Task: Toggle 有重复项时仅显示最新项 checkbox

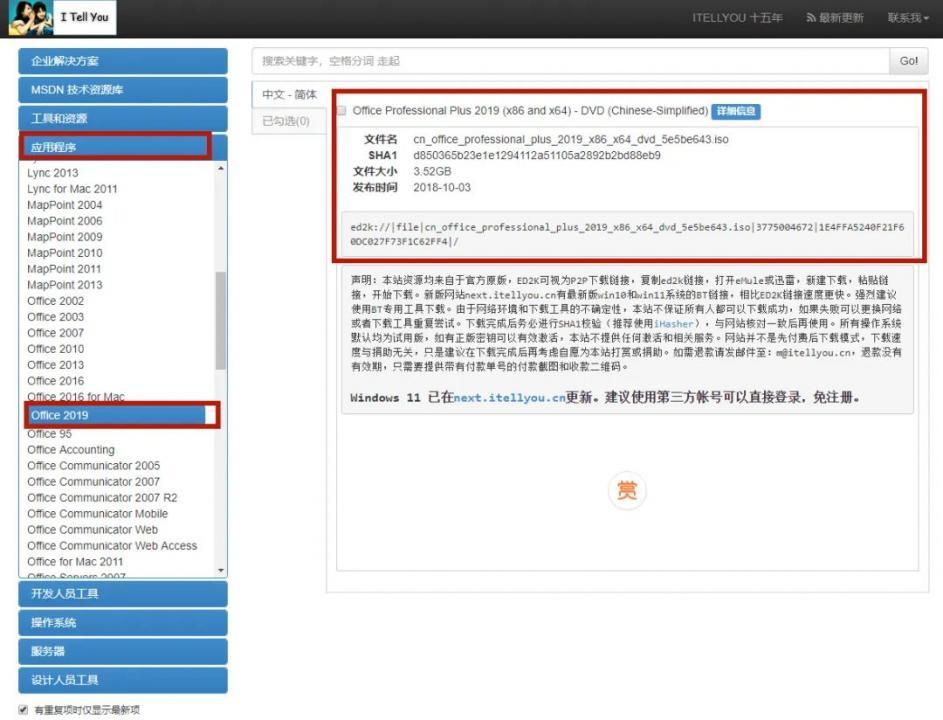Action: pyautogui.click(x=23, y=710)
